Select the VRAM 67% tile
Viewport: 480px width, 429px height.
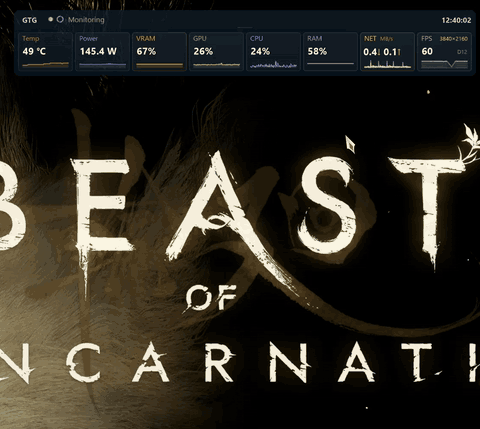click(159, 52)
